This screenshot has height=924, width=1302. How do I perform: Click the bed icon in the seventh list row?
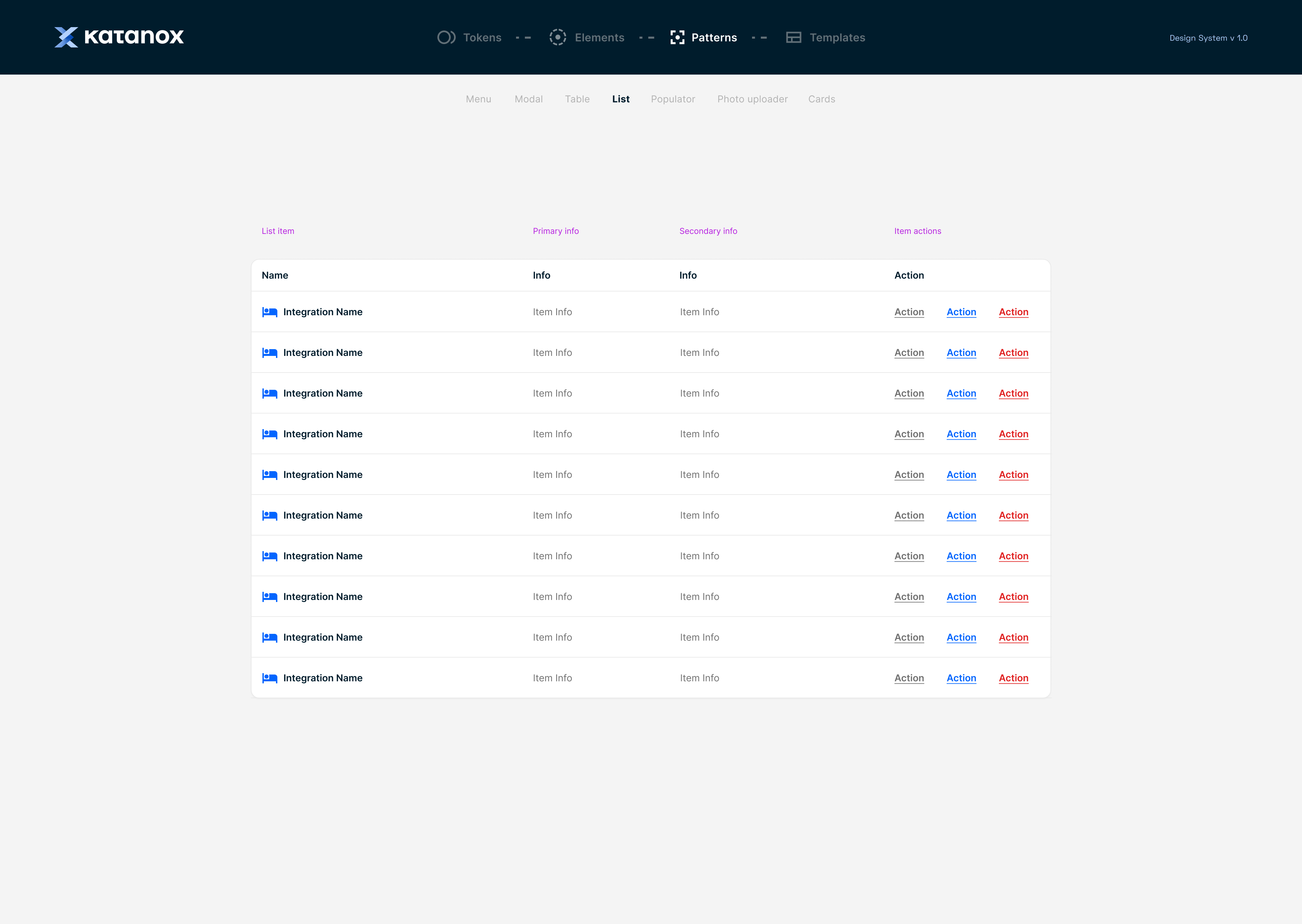point(270,556)
